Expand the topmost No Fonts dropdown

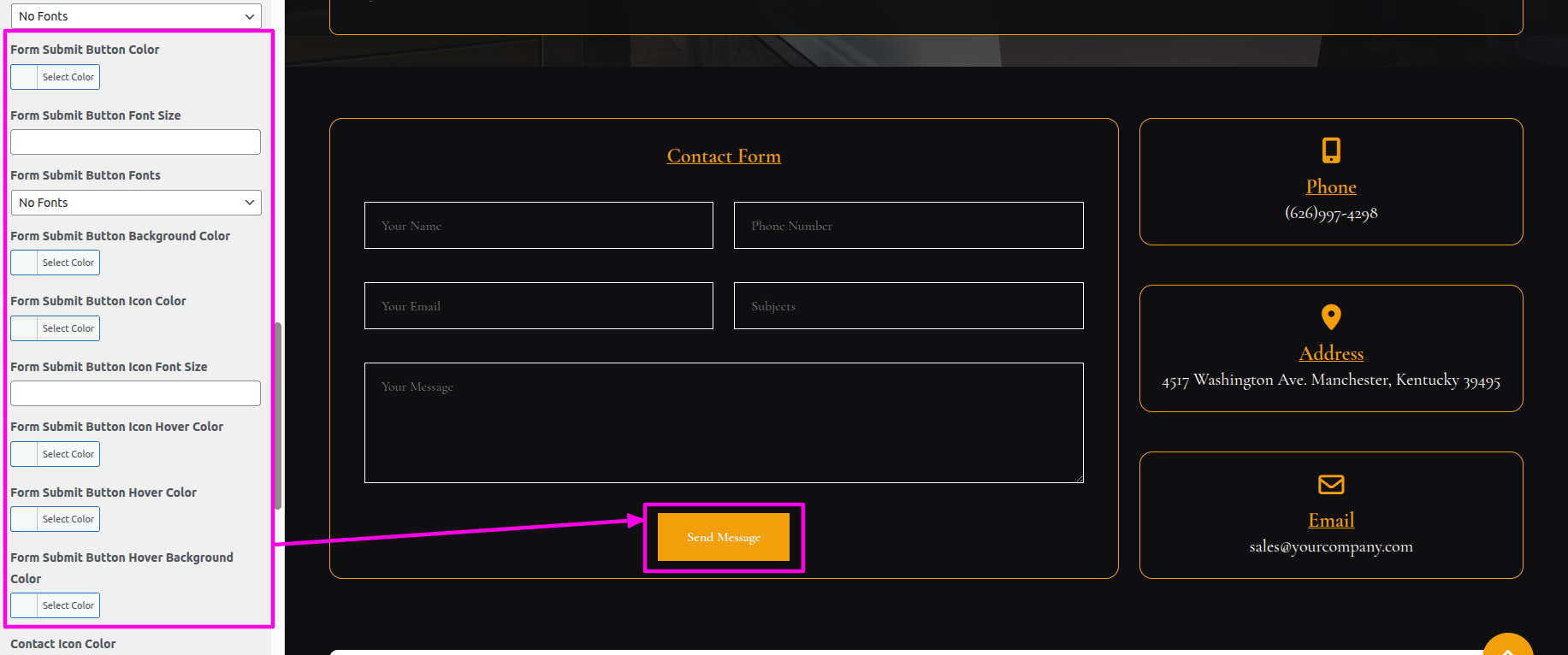click(x=136, y=16)
